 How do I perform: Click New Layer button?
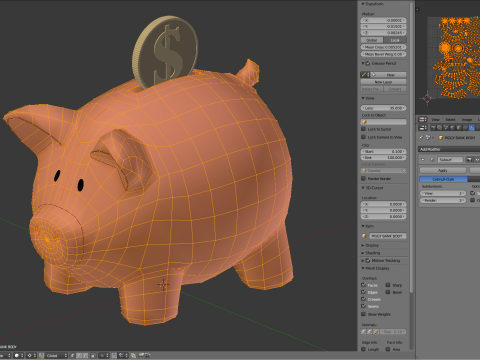pos(383,82)
